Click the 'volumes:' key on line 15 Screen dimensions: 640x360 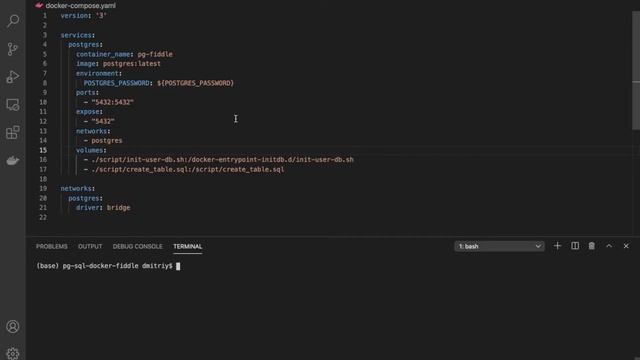click(x=91, y=150)
